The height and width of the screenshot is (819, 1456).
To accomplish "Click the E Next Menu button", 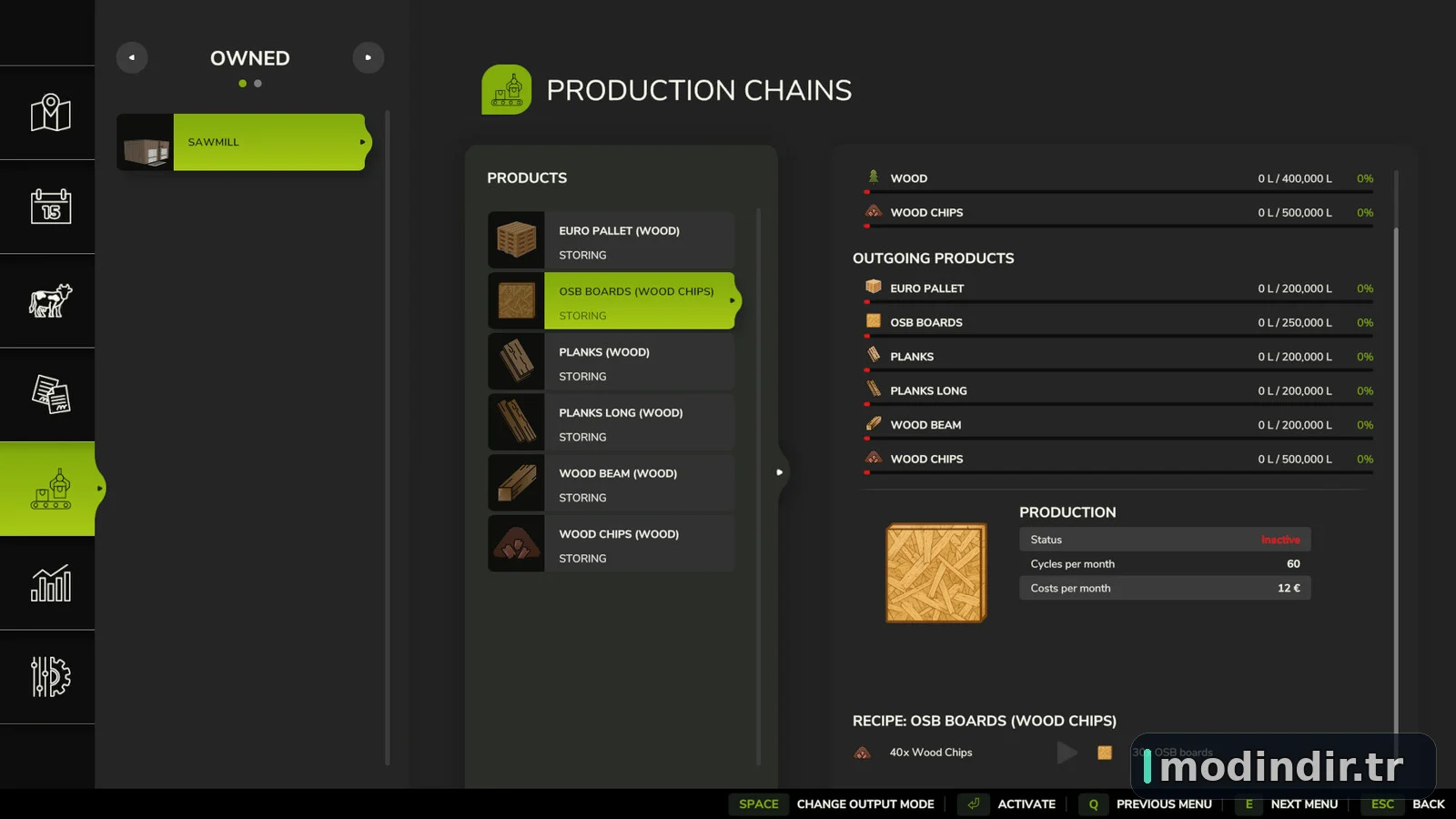I will tap(1288, 804).
